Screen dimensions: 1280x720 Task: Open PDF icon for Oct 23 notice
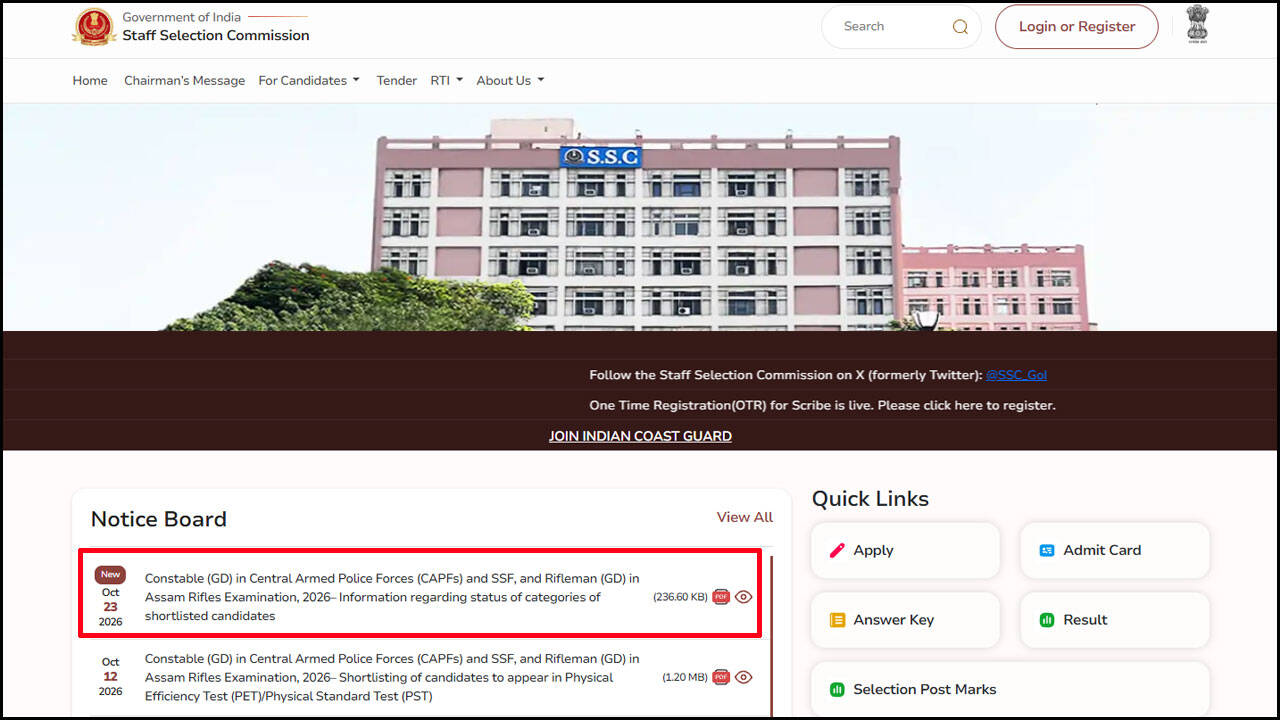coord(721,597)
